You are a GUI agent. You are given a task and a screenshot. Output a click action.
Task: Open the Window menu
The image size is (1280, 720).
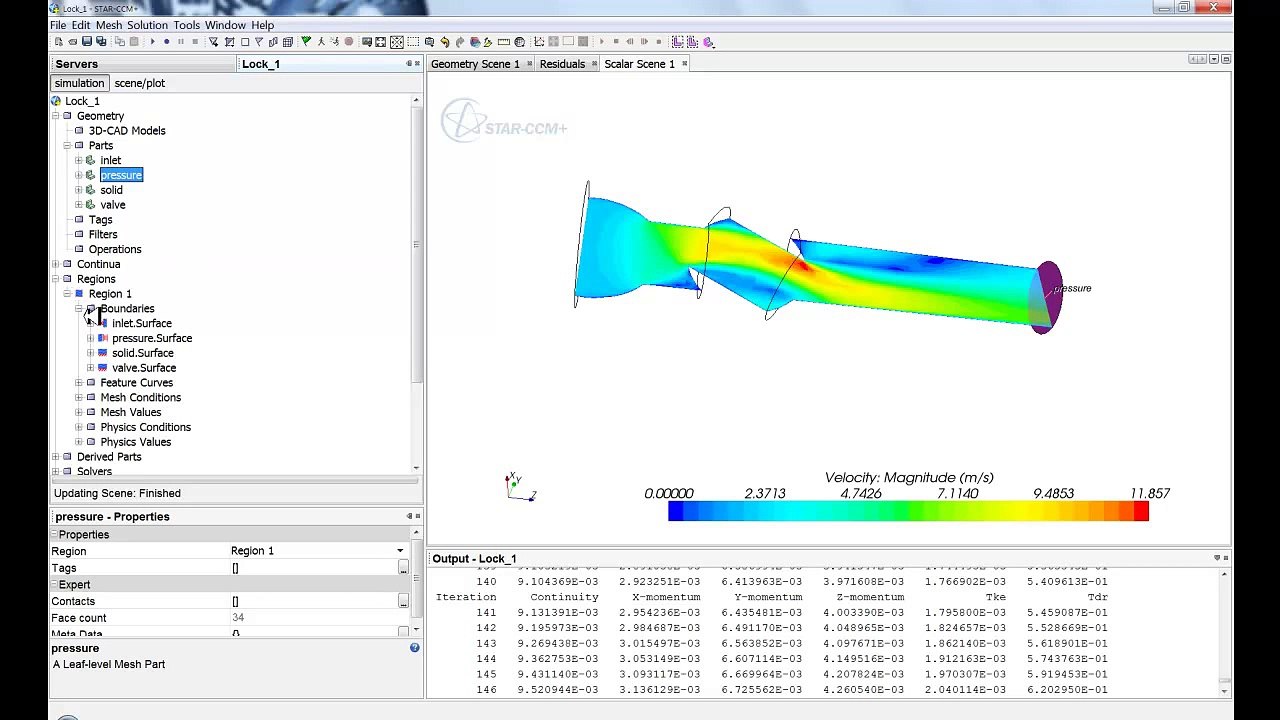pos(225,25)
